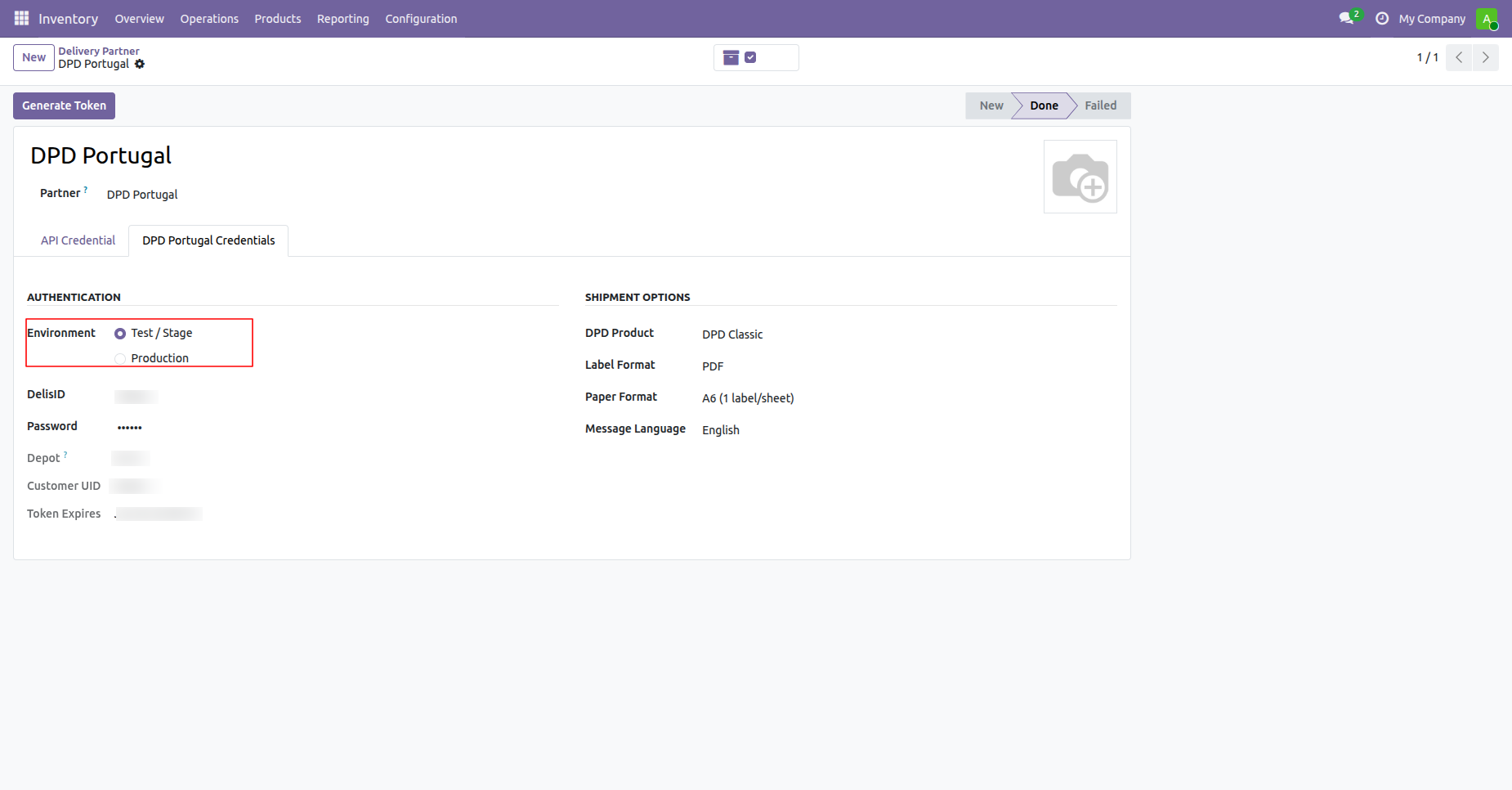The width and height of the screenshot is (1512, 790).
Task: Follow the Delivery Partner breadcrumb link
Action: [x=99, y=51]
